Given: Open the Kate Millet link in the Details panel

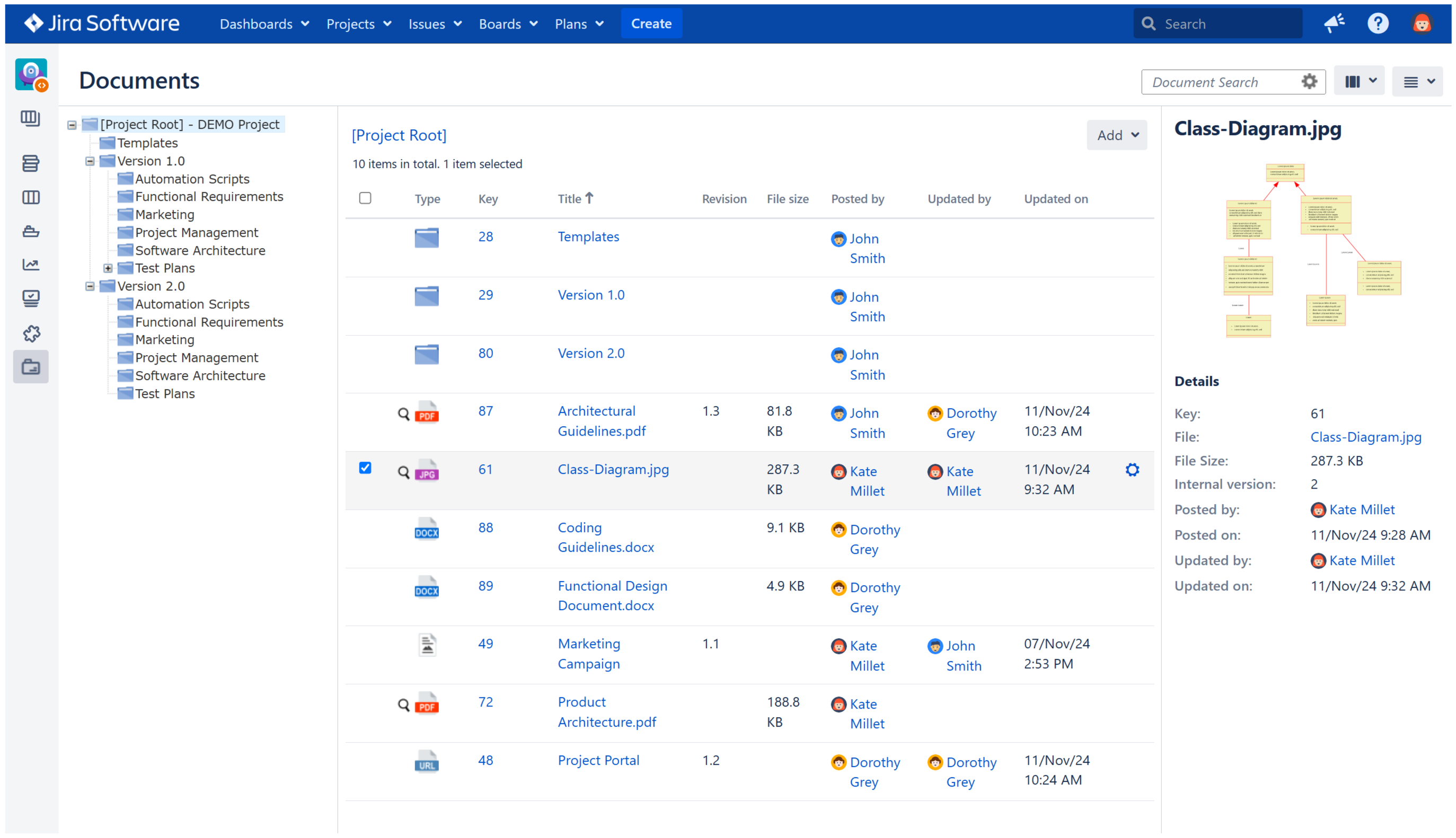Looking at the screenshot, I should 1363,509.
